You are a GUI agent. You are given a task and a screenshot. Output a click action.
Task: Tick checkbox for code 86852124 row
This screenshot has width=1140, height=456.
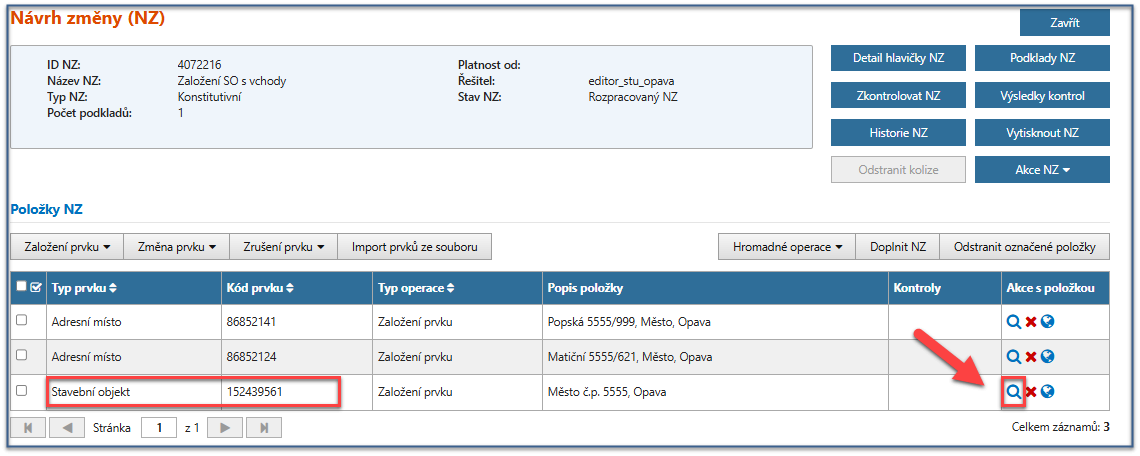[x=22, y=356]
